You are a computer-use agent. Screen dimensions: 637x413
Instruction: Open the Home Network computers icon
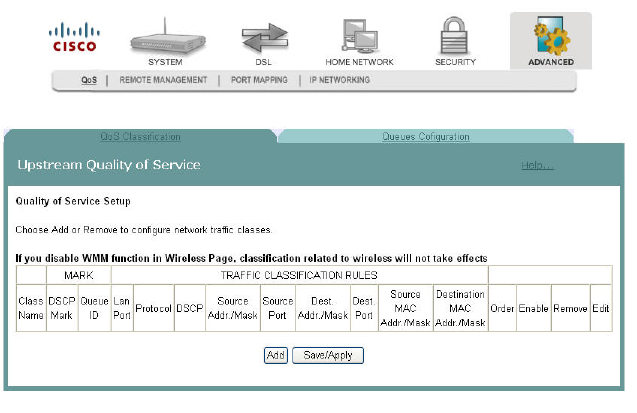point(360,37)
